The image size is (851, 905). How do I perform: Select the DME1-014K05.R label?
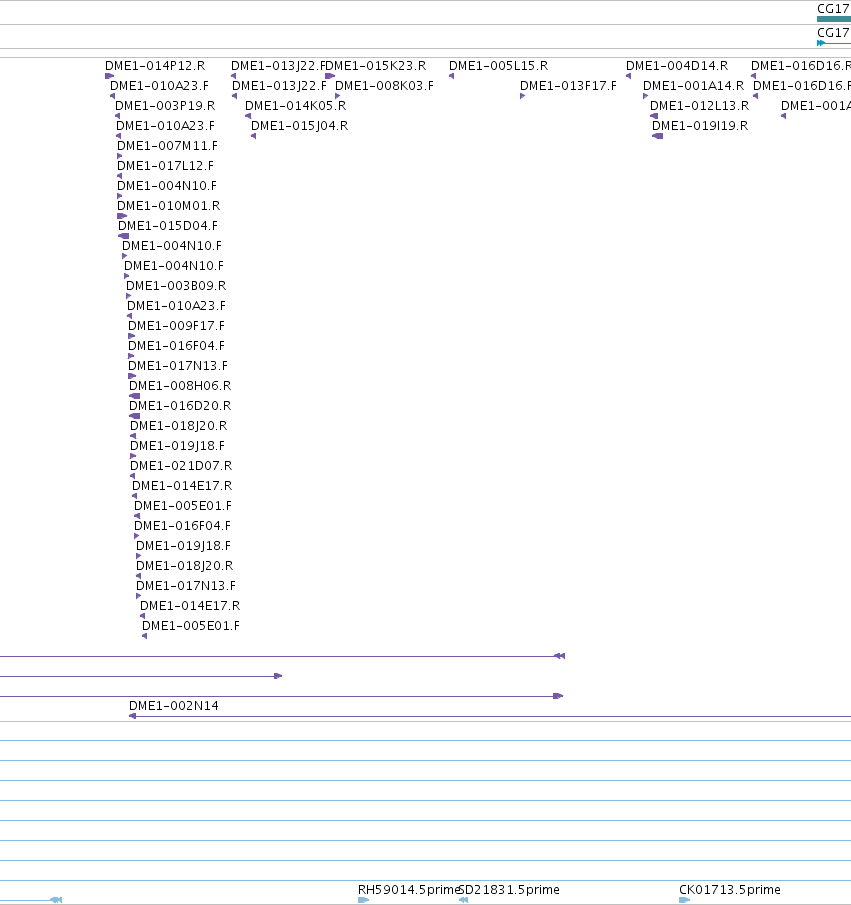coord(295,106)
